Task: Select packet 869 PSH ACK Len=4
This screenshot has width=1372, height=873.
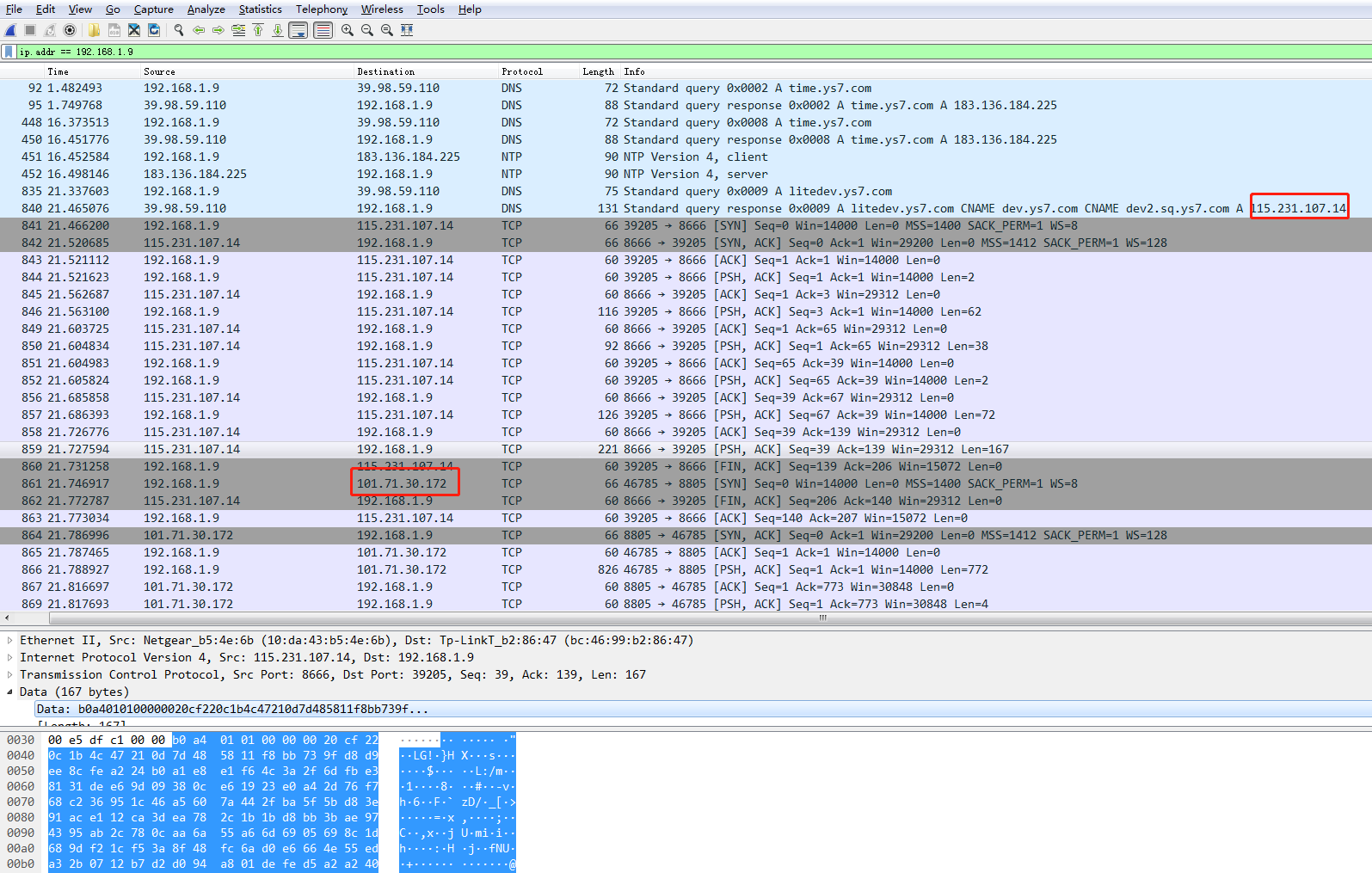Action: [x=686, y=604]
